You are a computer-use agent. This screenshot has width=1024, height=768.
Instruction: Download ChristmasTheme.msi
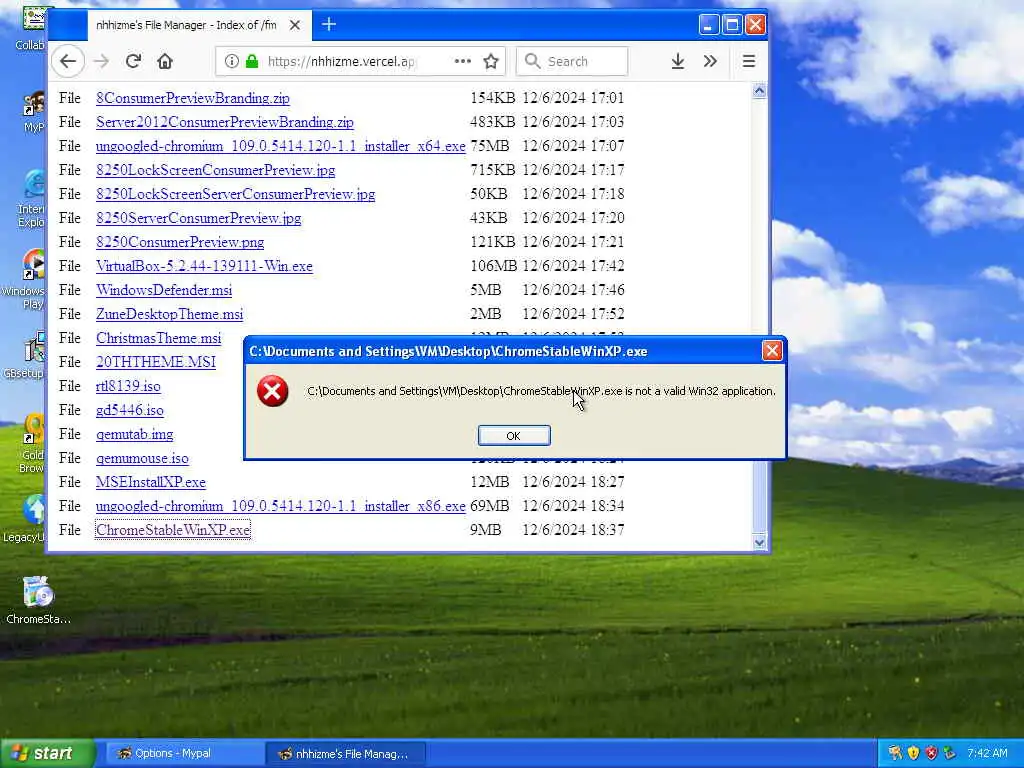[x=159, y=338]
